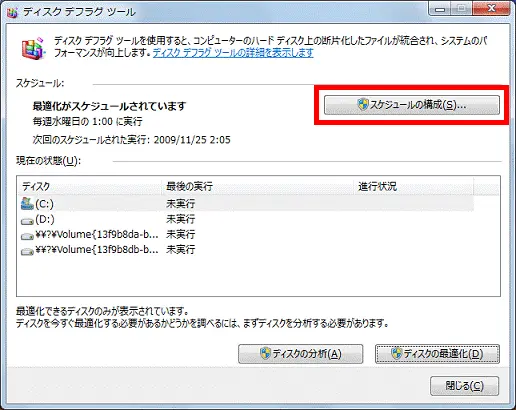The image size is (516, 410).
Task: Click the Disk Defragmenter title bar icon
Action: [12, 12]
